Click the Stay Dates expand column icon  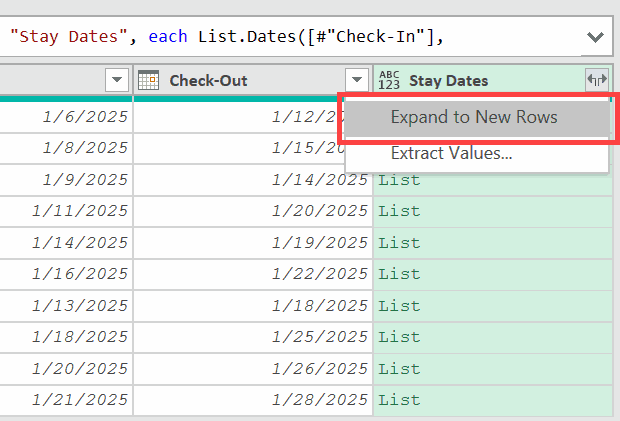[x=596, y=80]
